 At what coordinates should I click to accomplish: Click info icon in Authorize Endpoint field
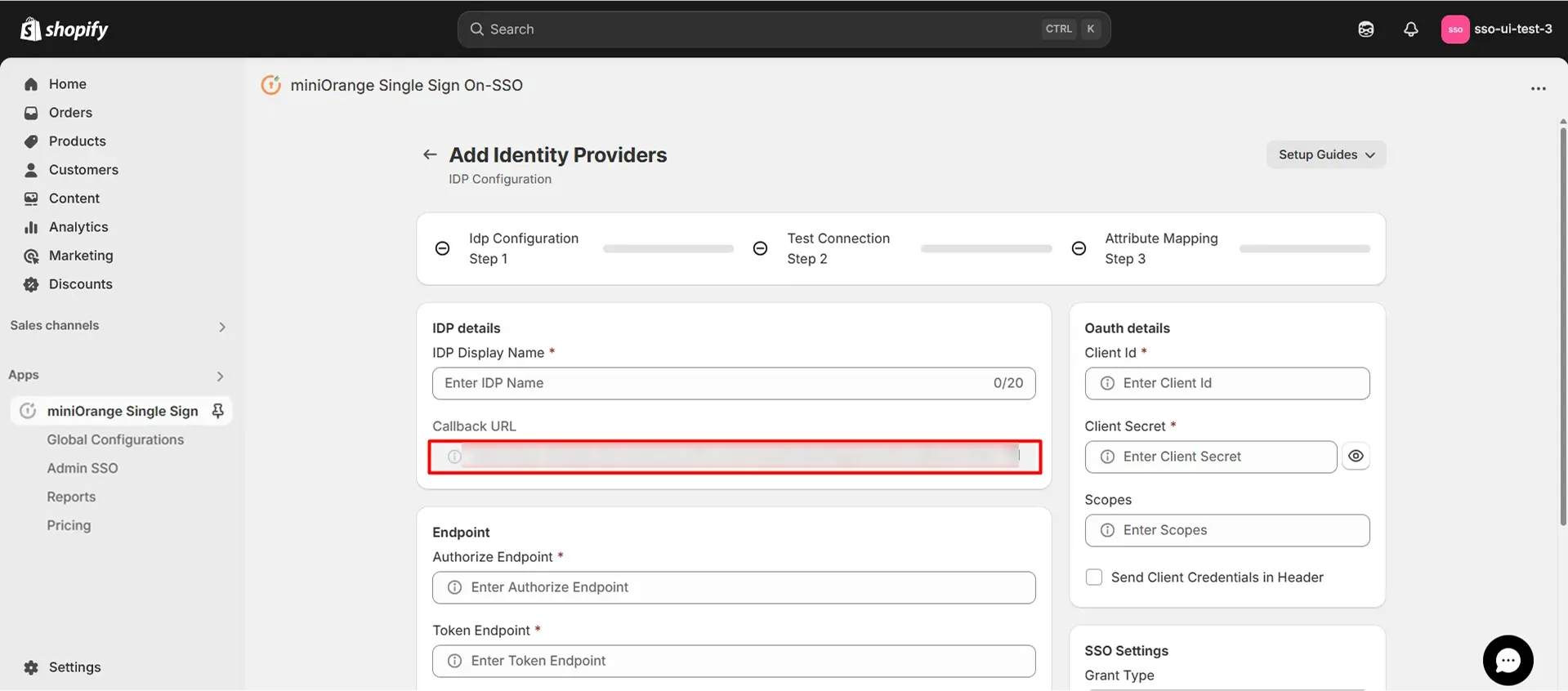(454, 587)
